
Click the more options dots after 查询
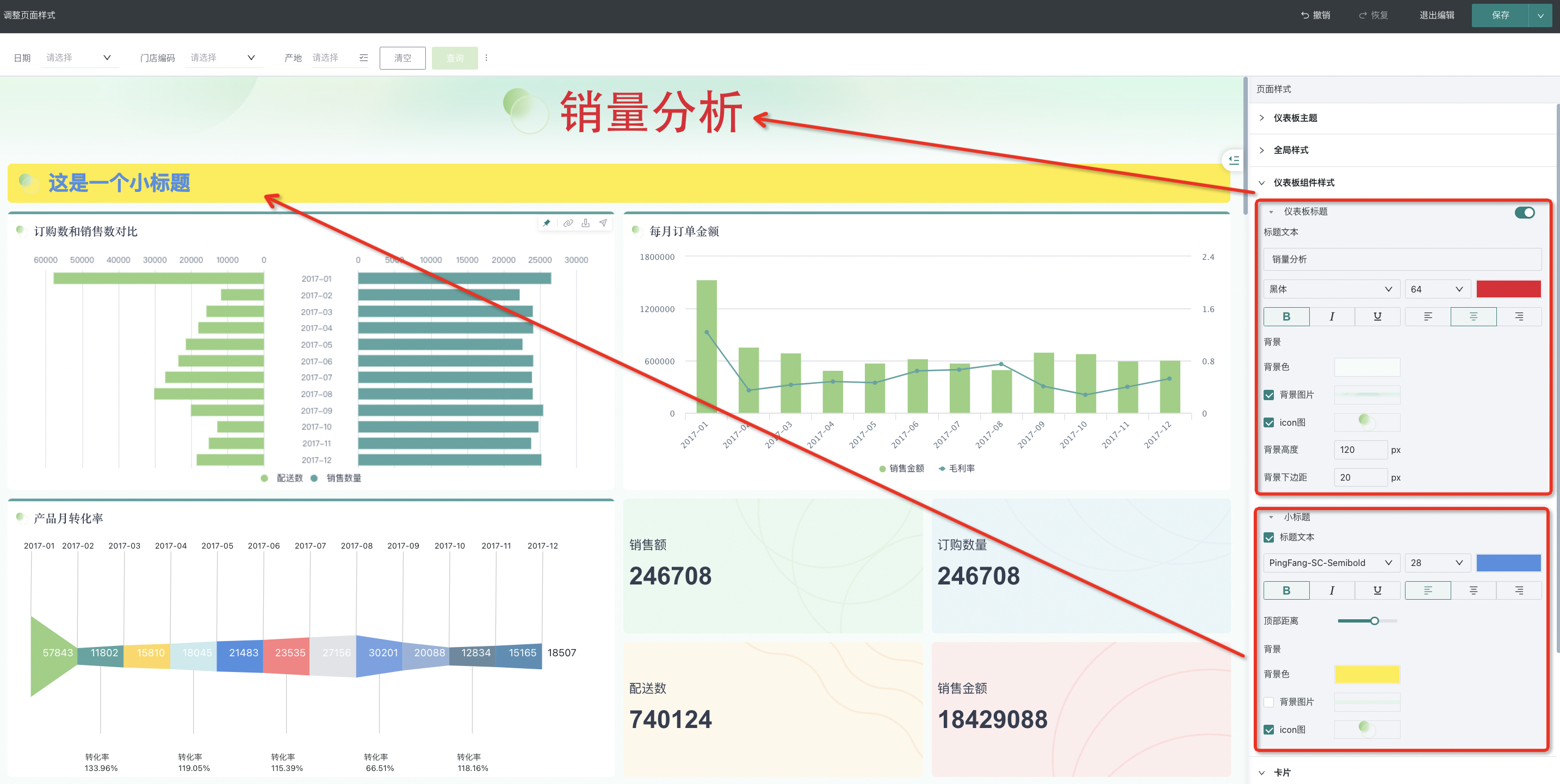click(486, 58)
